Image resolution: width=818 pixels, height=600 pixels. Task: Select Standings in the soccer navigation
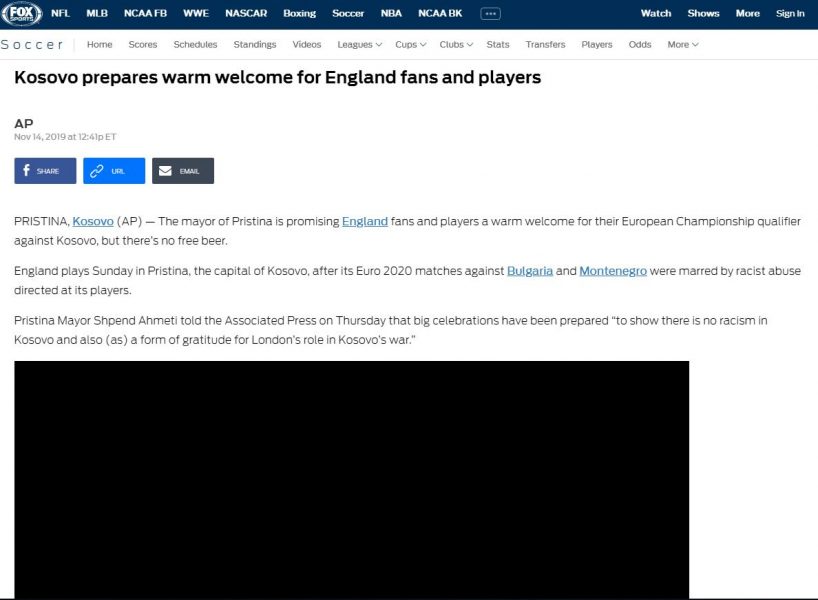click(255, 44)
